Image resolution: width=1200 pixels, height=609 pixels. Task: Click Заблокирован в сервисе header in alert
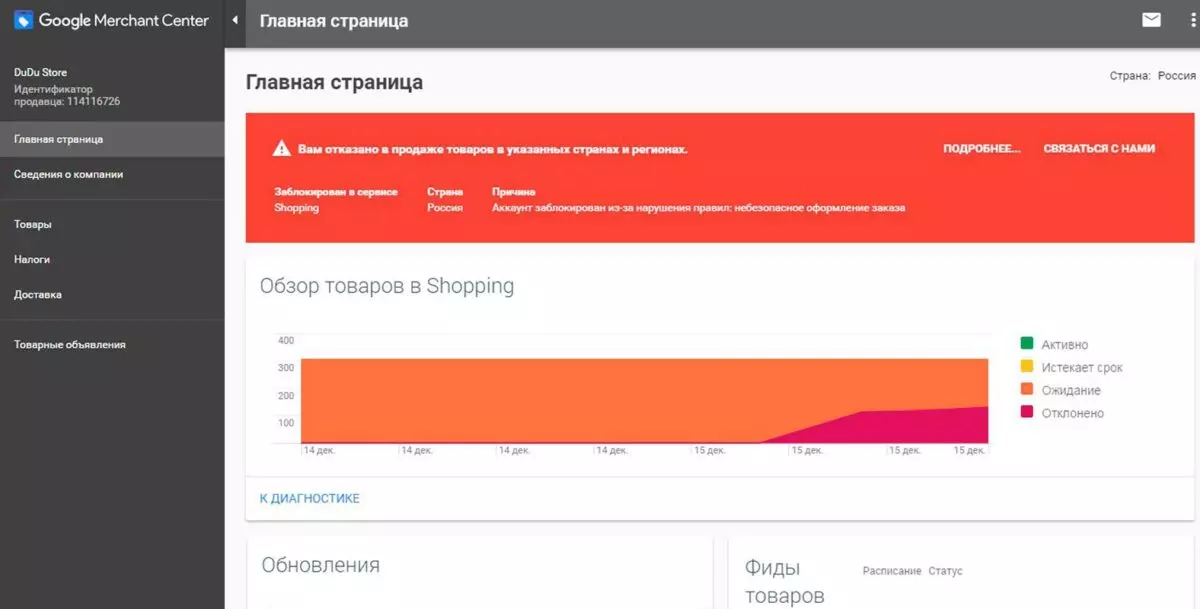(x=336, y=192)
